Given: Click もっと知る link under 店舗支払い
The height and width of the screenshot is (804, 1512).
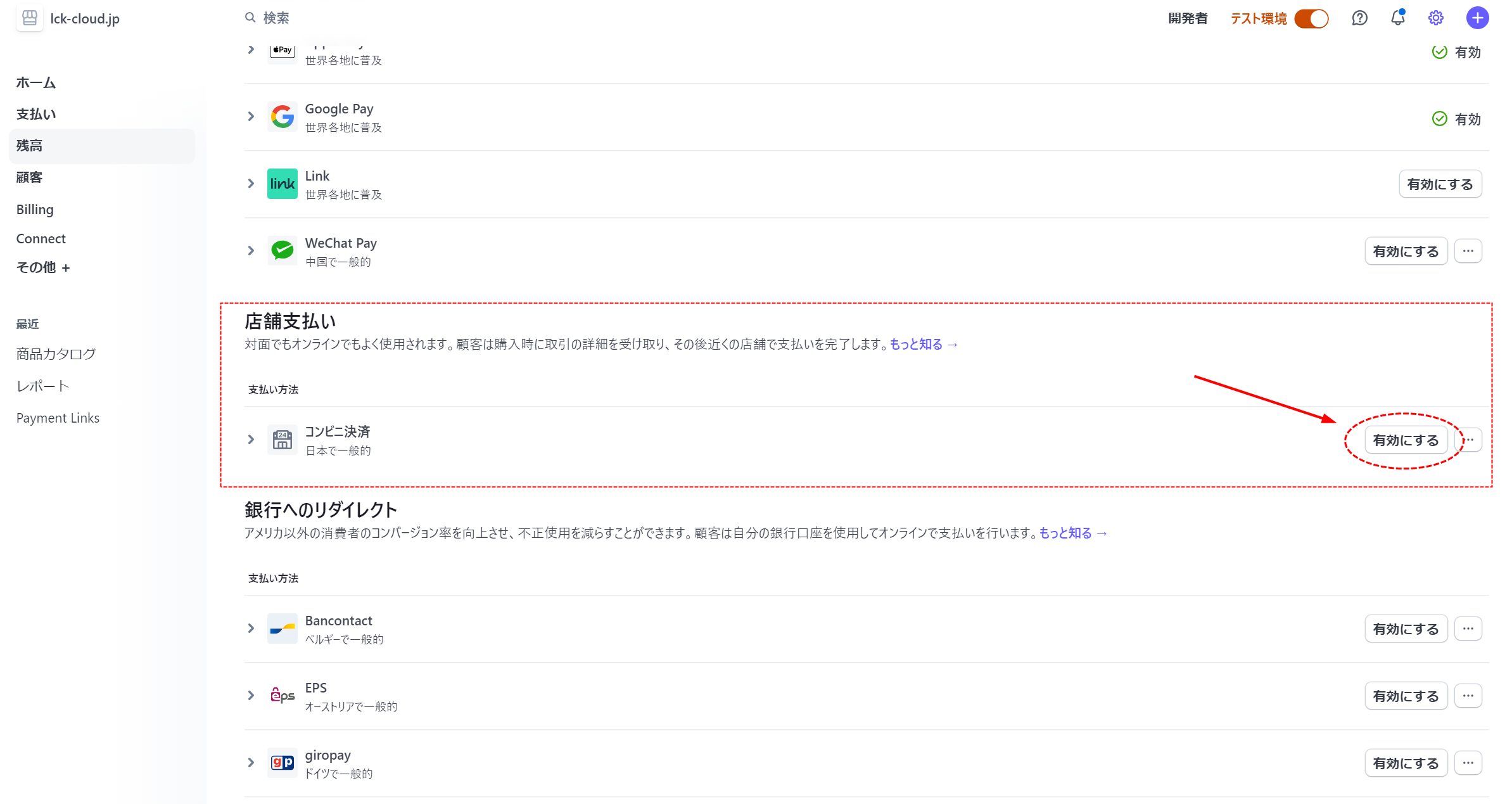Looking at the screenshot, I should [924, 344].
